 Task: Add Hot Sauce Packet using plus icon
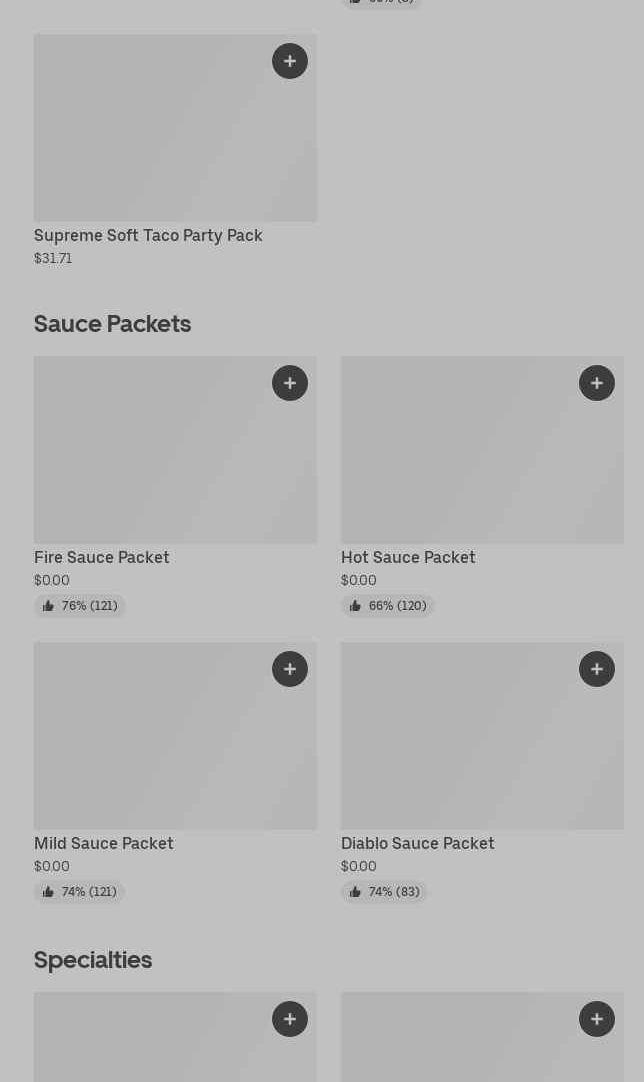(x=597, y=383)
